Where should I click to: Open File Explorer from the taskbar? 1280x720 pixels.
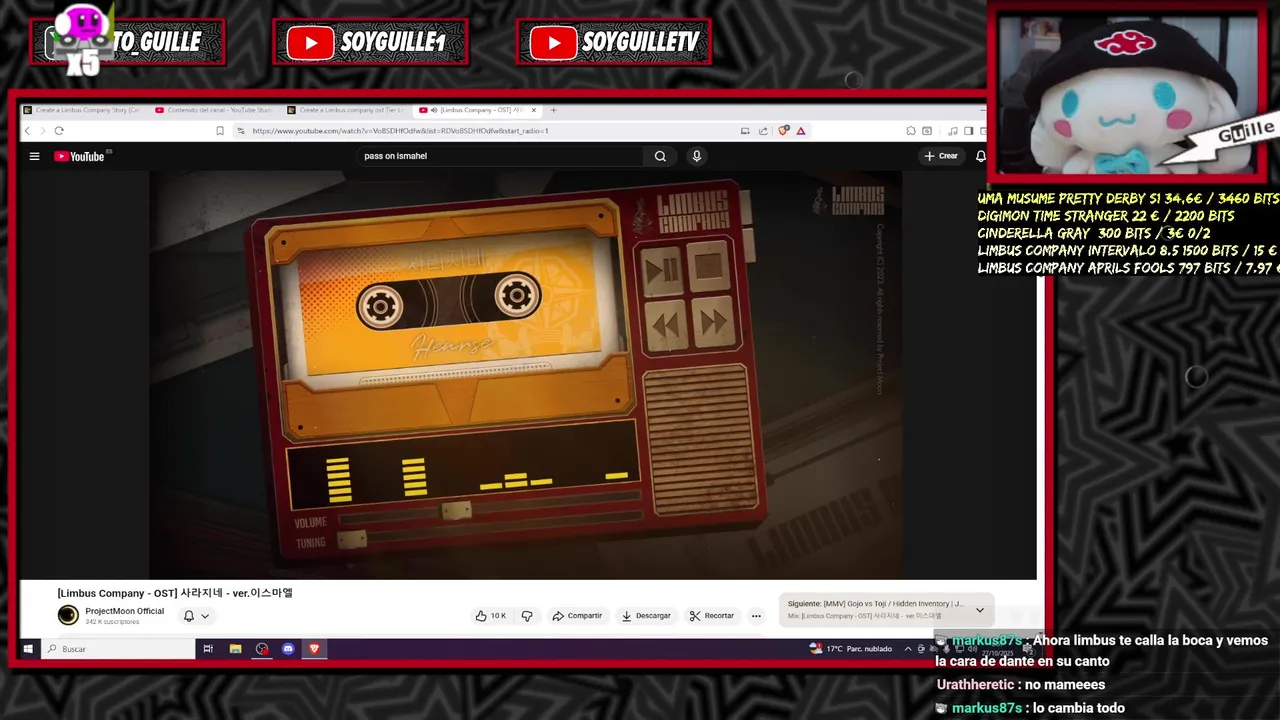[x=235, y=649]
